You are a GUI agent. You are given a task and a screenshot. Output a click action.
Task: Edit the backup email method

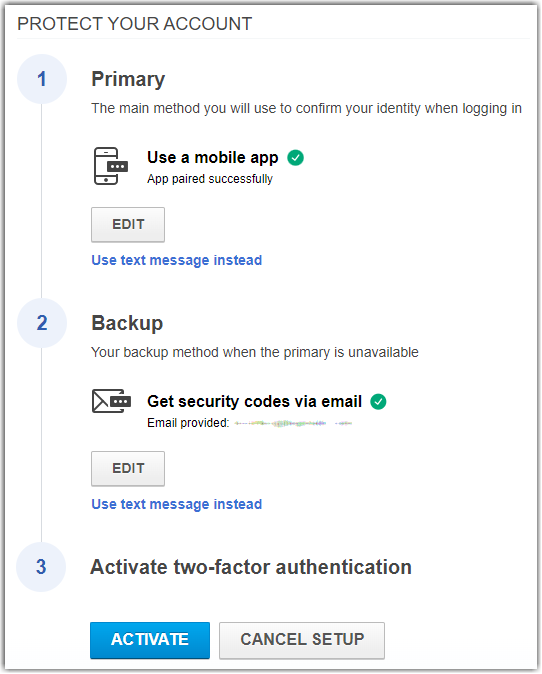128,469
